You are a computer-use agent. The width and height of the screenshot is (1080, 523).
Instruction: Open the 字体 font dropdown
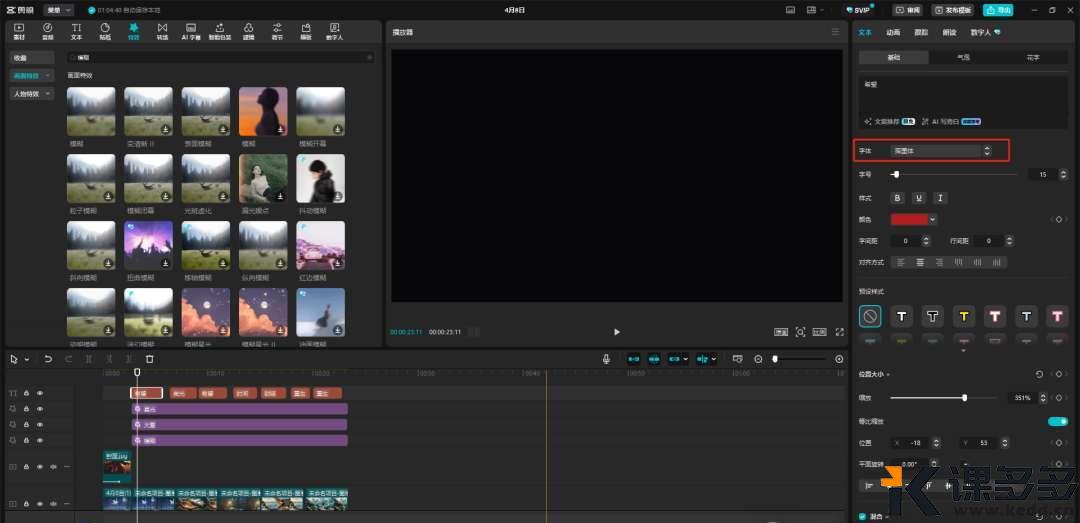click(942, 150)
